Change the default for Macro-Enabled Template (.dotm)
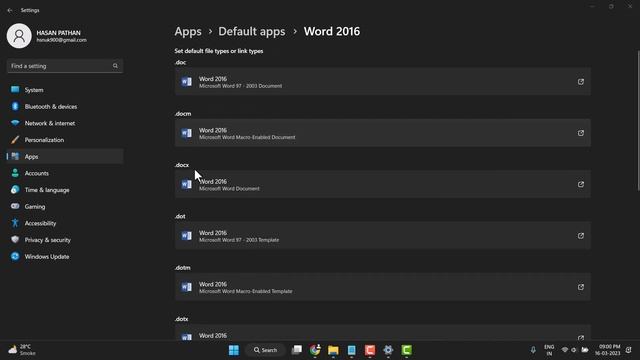The height and width of the screenshot is (360, 640). pos(382,287)
